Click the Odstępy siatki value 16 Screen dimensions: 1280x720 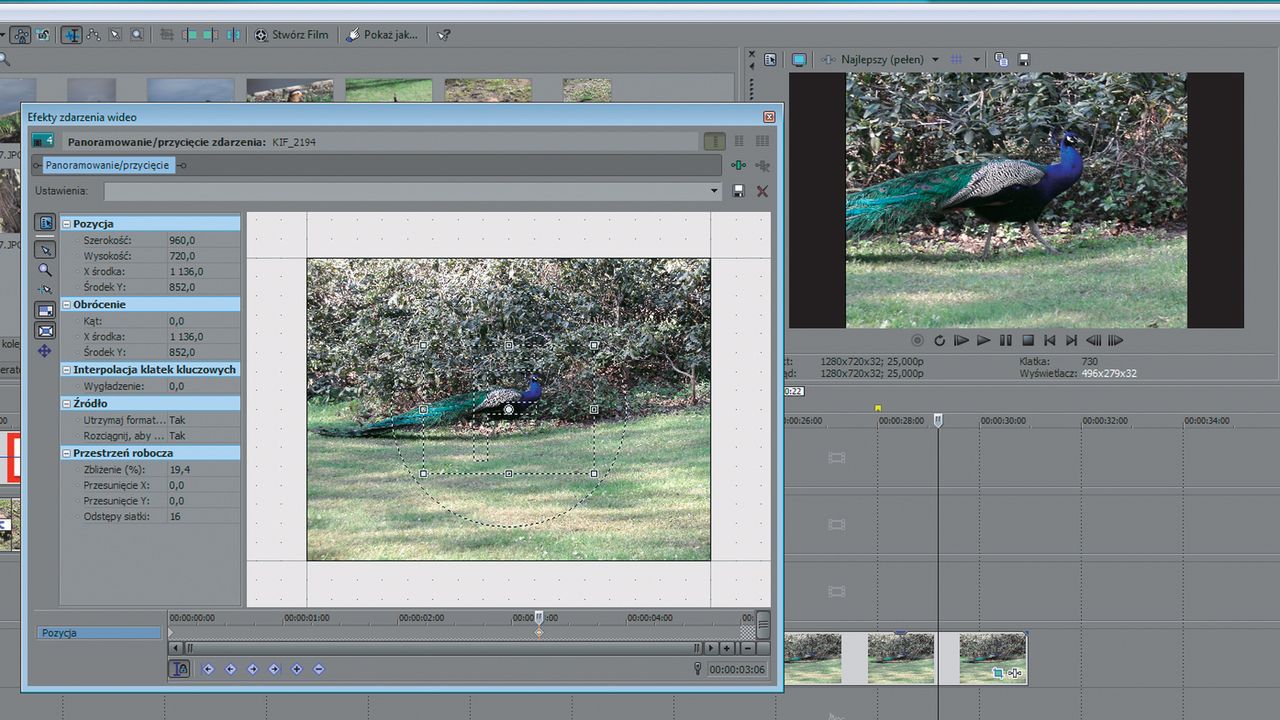click(x=203, y=516)
